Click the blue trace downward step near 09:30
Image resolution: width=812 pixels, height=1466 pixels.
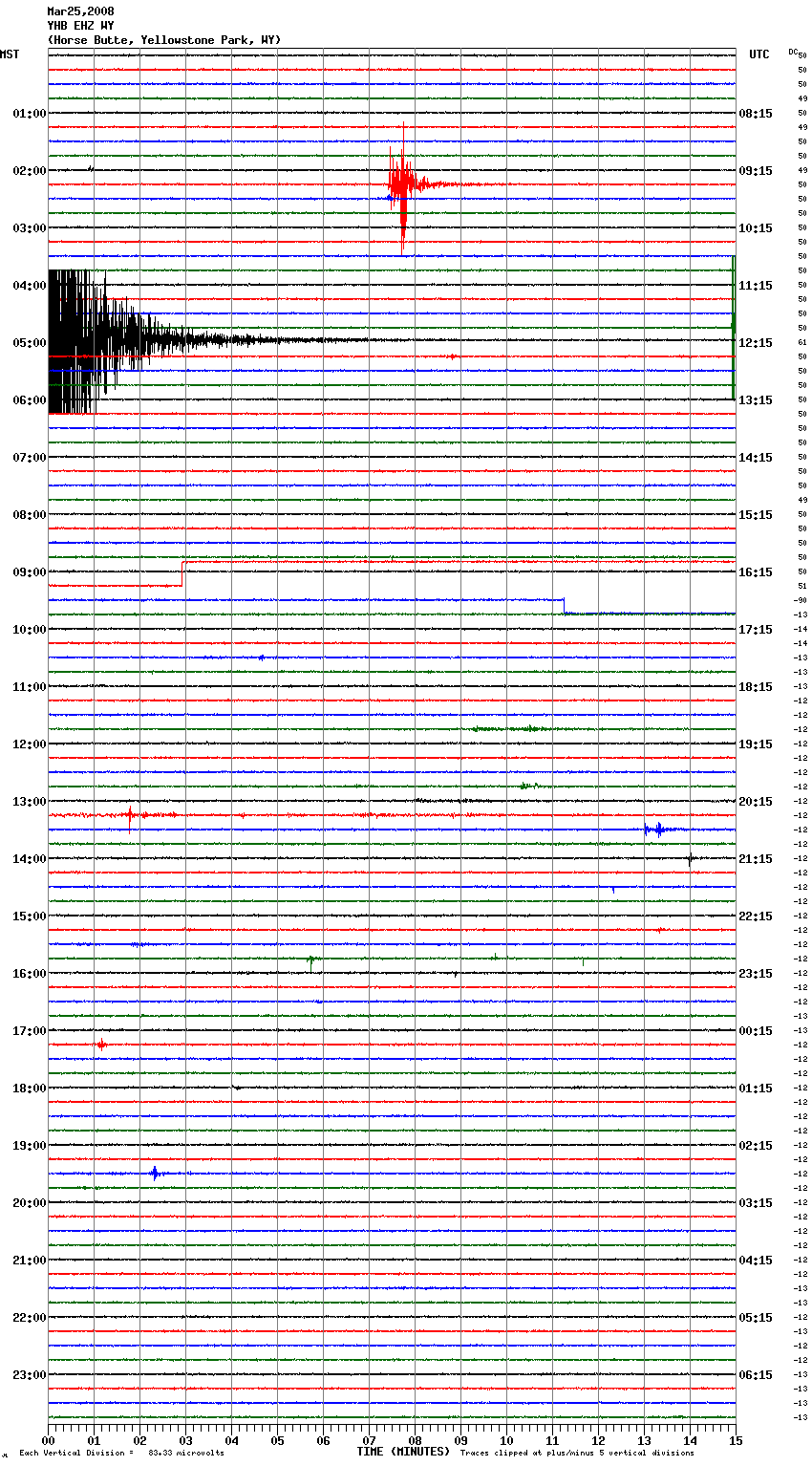(x=564, y=606)
